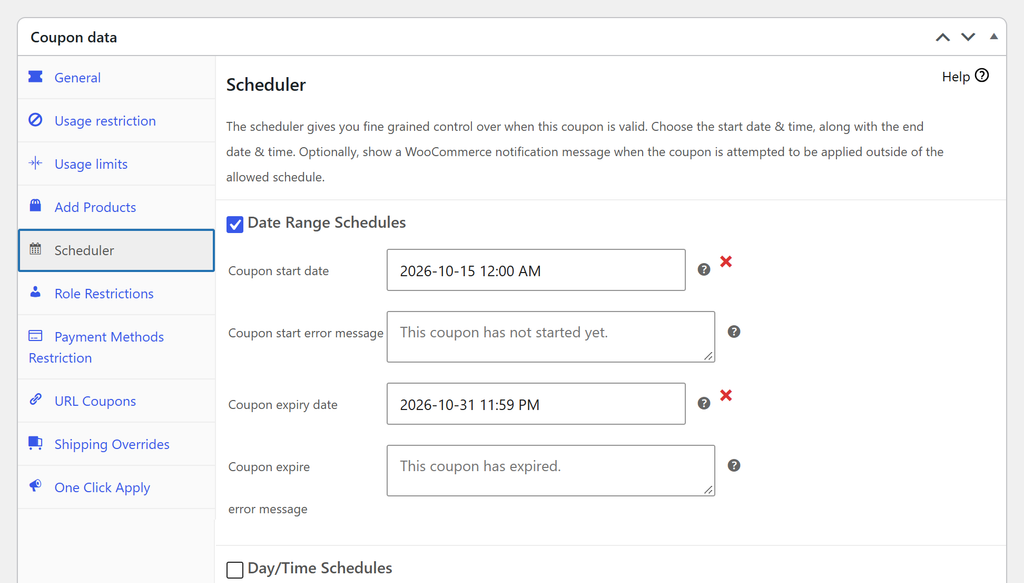Open the Shipping Overrides tab

[116, 444]
